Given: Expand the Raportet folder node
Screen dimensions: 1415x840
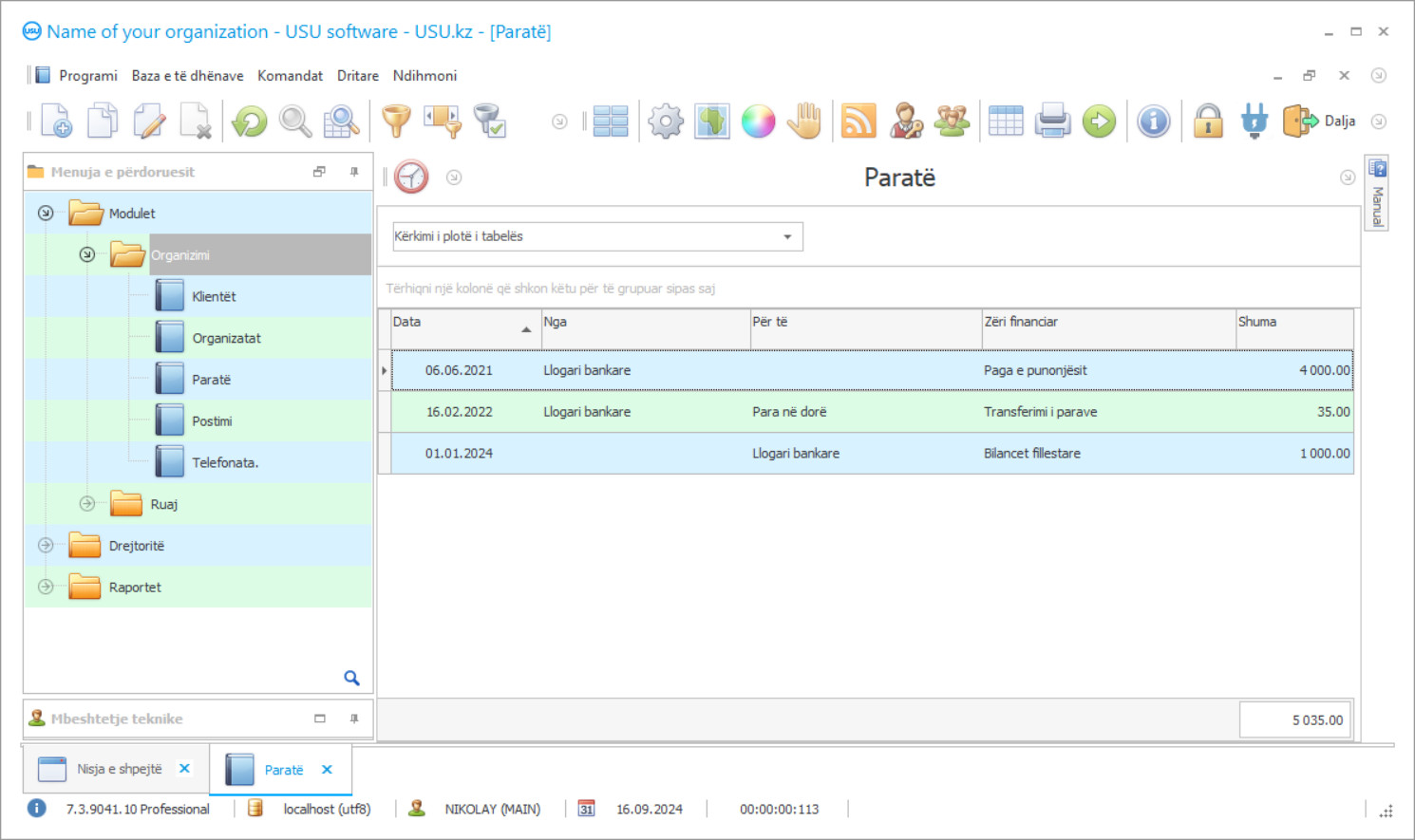Looking at the screenshot, I should tap(46, 587).
